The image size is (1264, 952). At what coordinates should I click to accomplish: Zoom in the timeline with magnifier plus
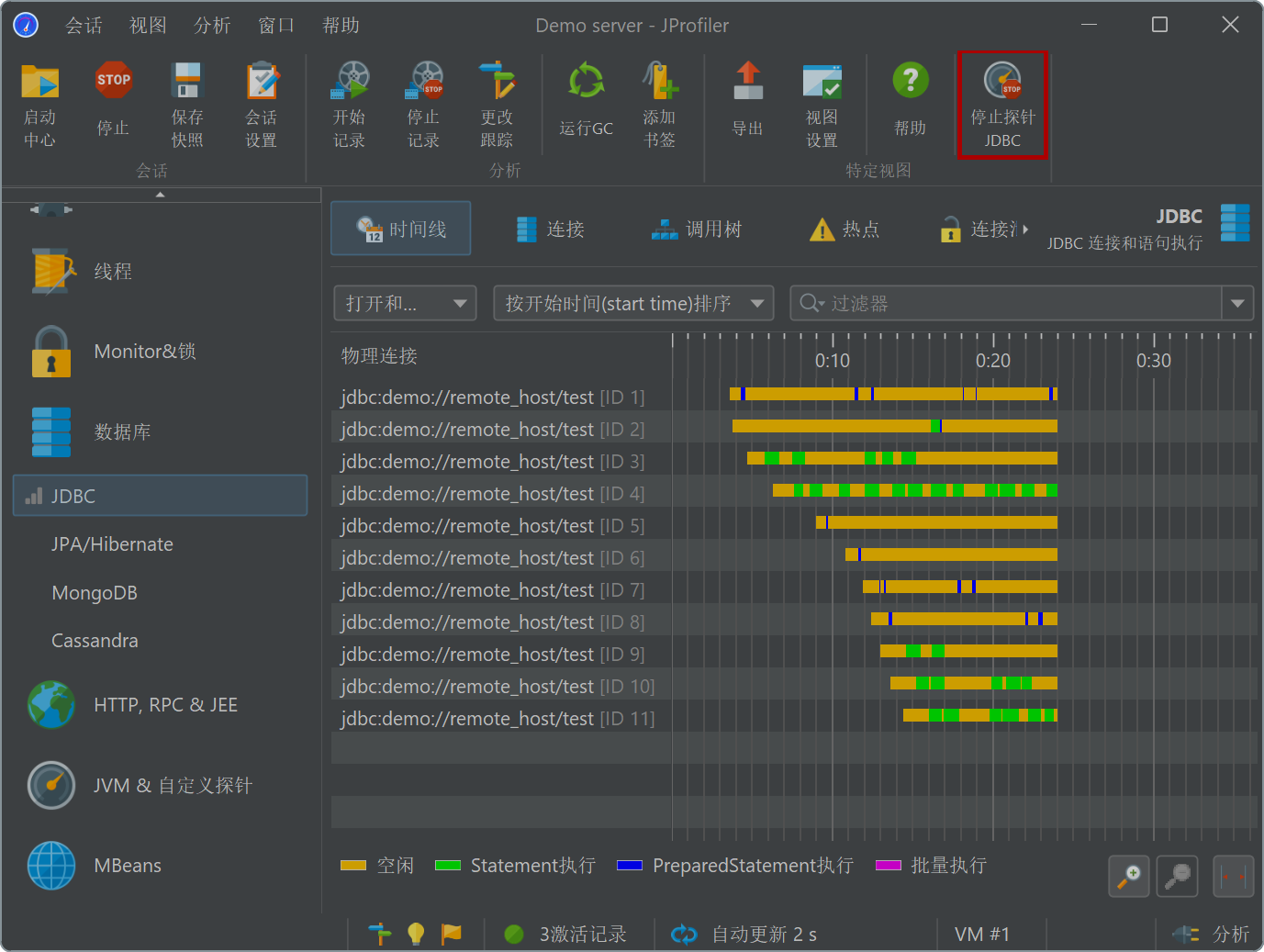tap(1129, 877)
